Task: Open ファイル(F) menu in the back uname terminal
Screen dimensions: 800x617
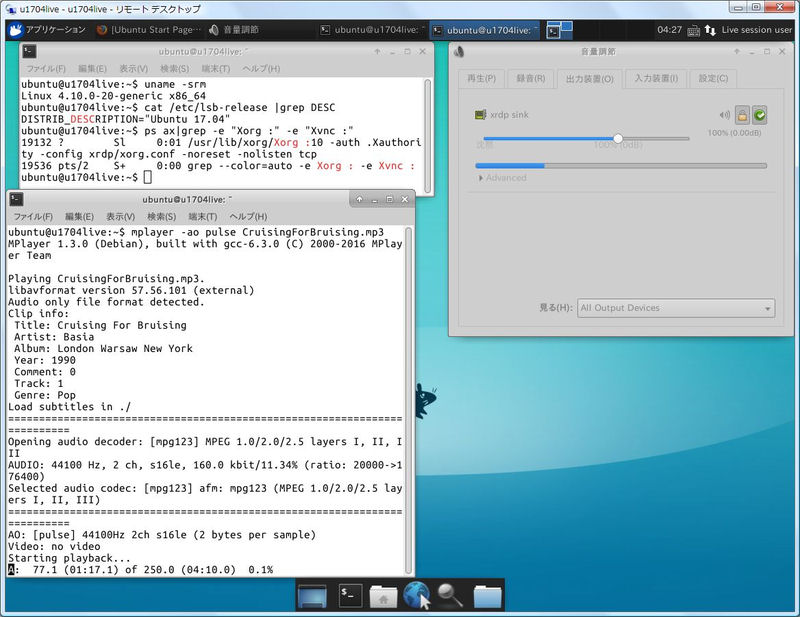Action: tap(46, 68)
